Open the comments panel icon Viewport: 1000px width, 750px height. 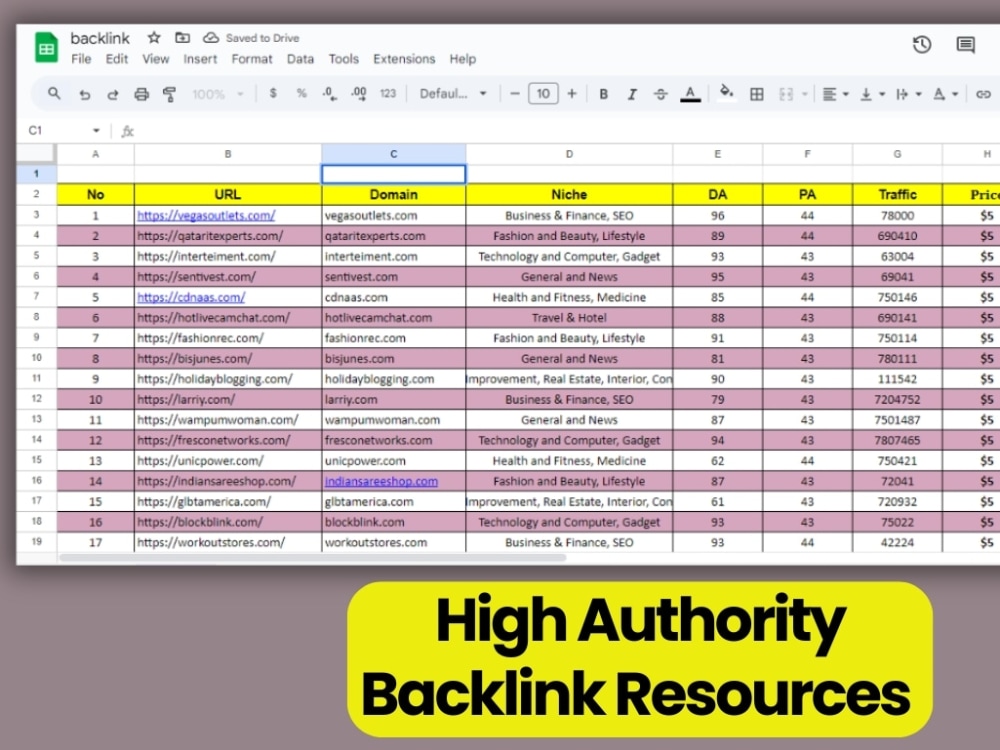[x=966, y=45]
